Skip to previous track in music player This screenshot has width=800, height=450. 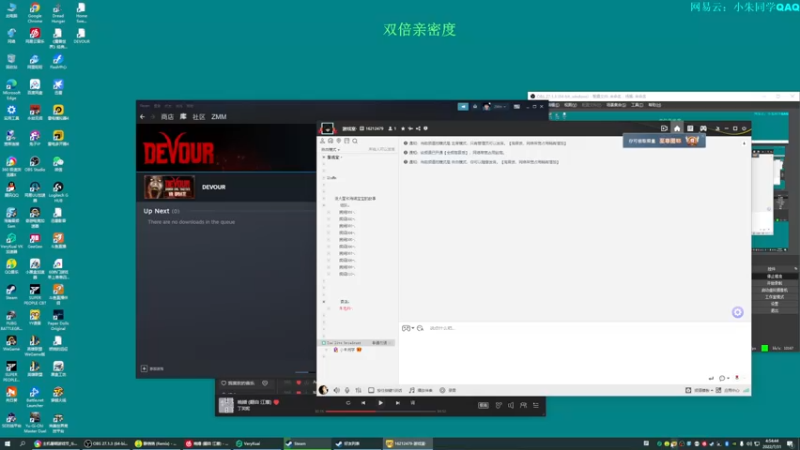(363, 403)
